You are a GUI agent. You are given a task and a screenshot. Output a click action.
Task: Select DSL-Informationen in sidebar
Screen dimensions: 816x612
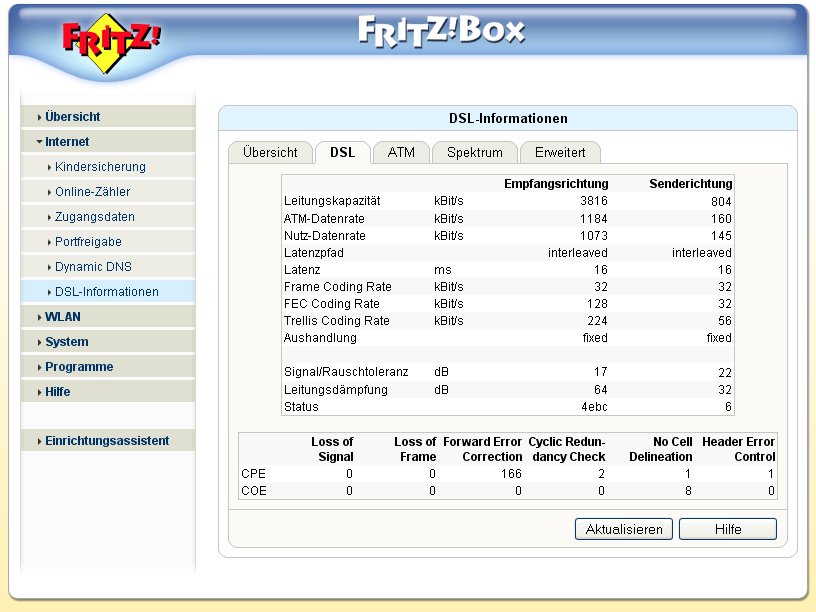pyautogui.click(x=107, y=291)
